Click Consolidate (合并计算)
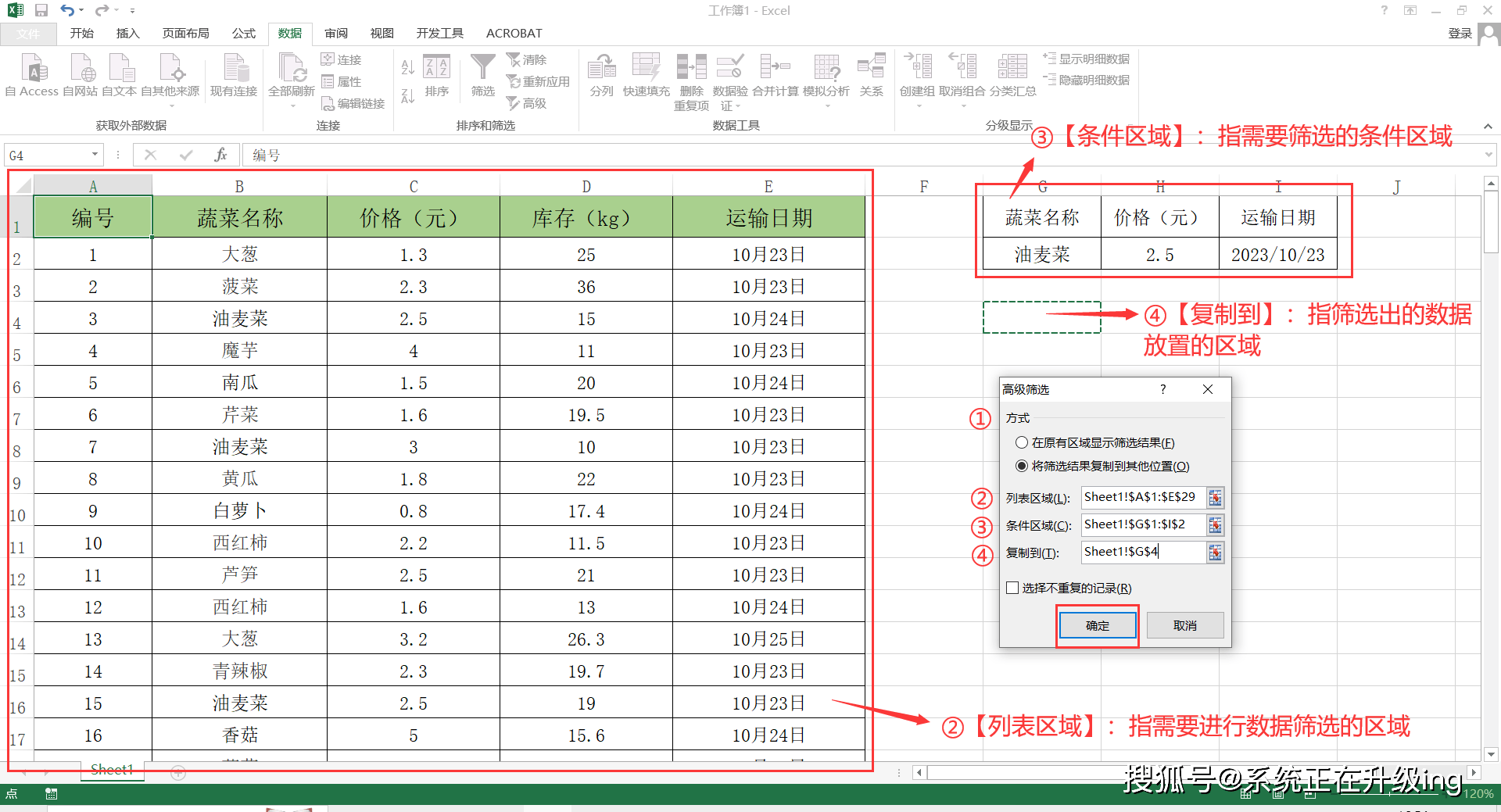This screenshot has width=1501, height=812. (x=776, y=76)
